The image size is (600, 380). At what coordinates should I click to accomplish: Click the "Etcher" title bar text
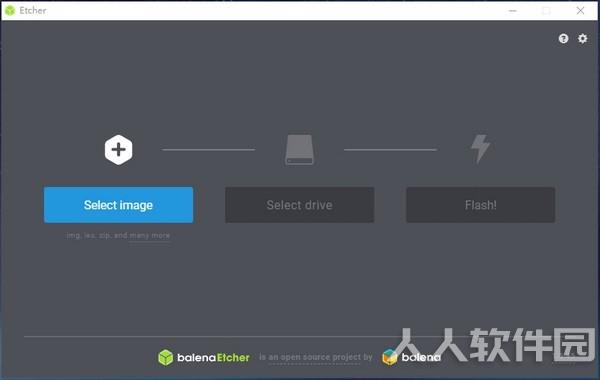33,10
